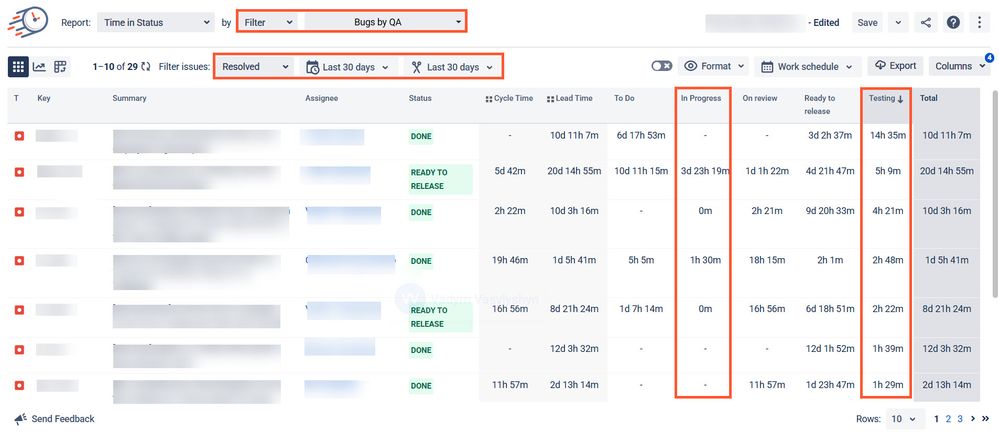Click the 18h 15m On review cell
The width and height of the screenshot is (999, 436).
pyautogui.click(x=766, y=260)
